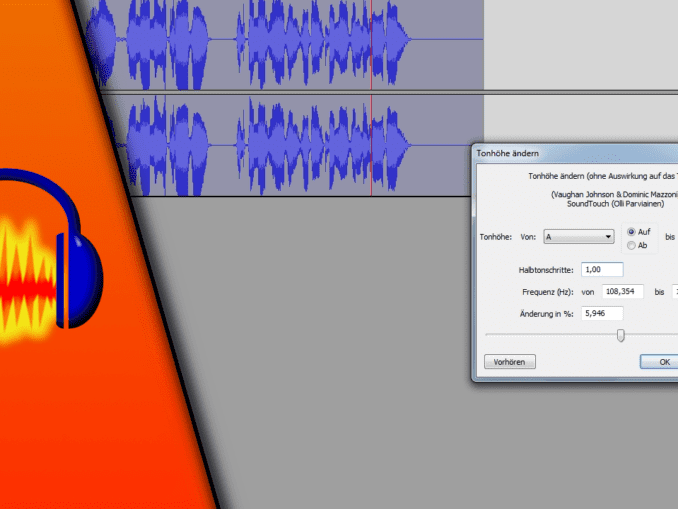Viewport: 678px width, 509px height.
Task: Click the Halbtonschritte input field
Action: (x=601, y=269)
